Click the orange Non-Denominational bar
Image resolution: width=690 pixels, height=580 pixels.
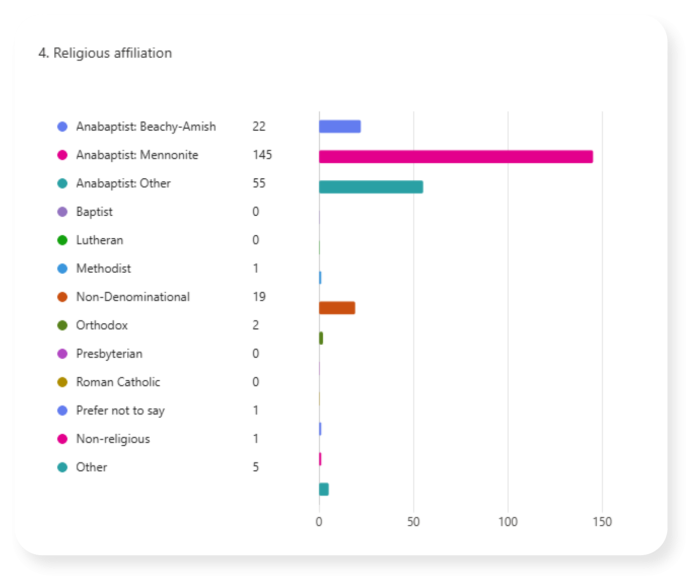336,308
